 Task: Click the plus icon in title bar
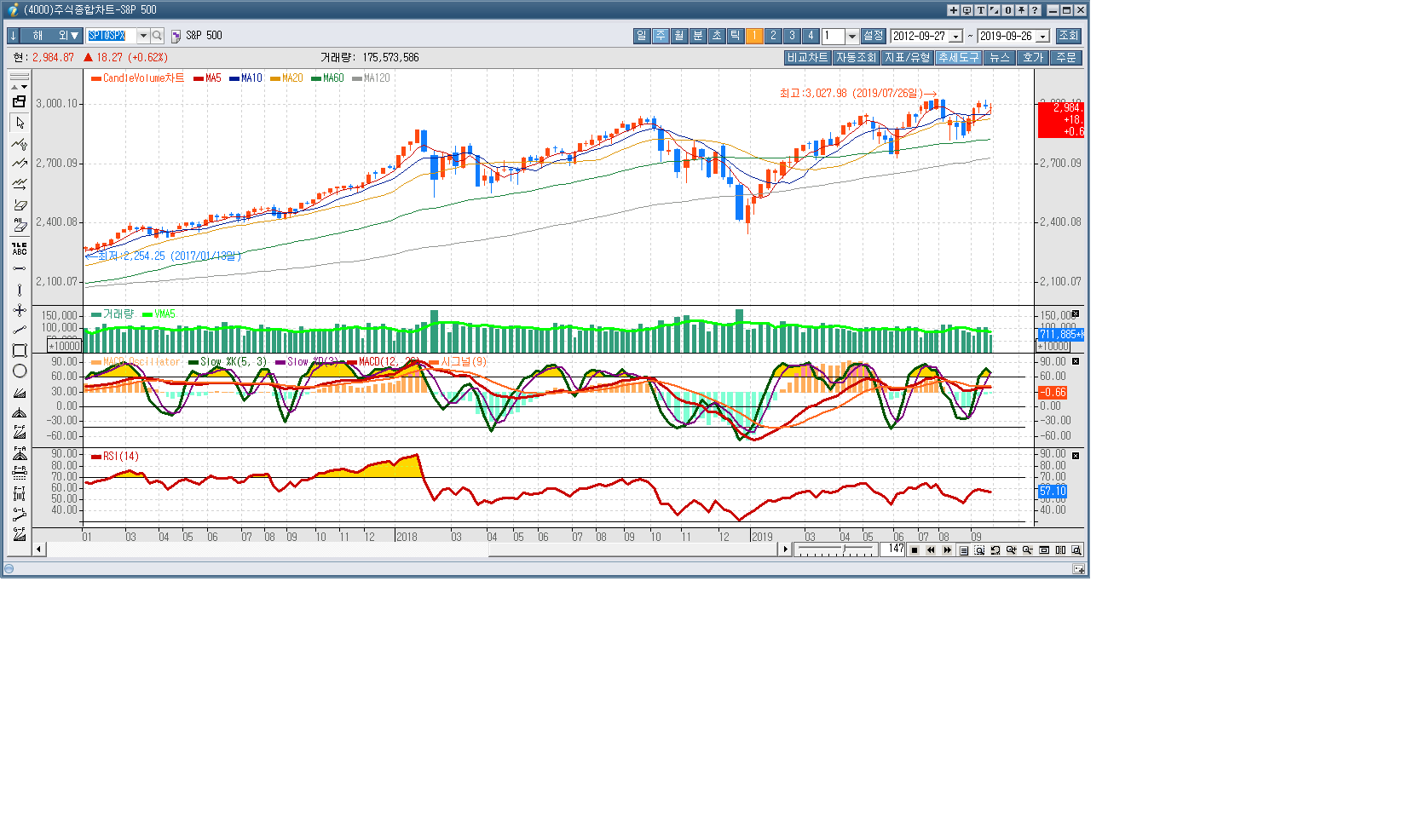(x=953, y=10)
